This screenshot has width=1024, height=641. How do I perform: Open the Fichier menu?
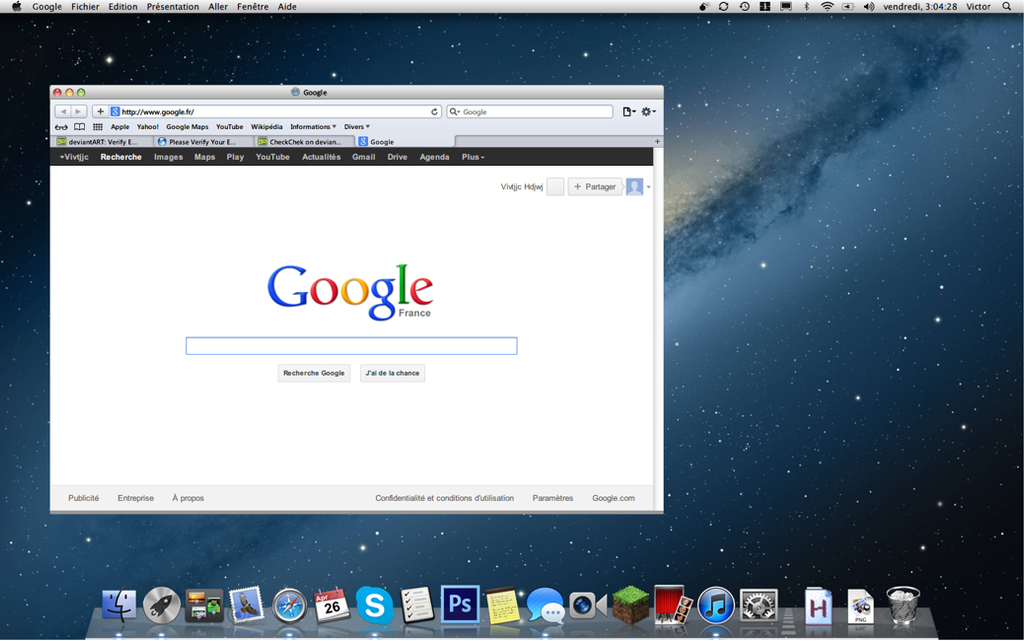pyautogui.click(x=85, y=7)
